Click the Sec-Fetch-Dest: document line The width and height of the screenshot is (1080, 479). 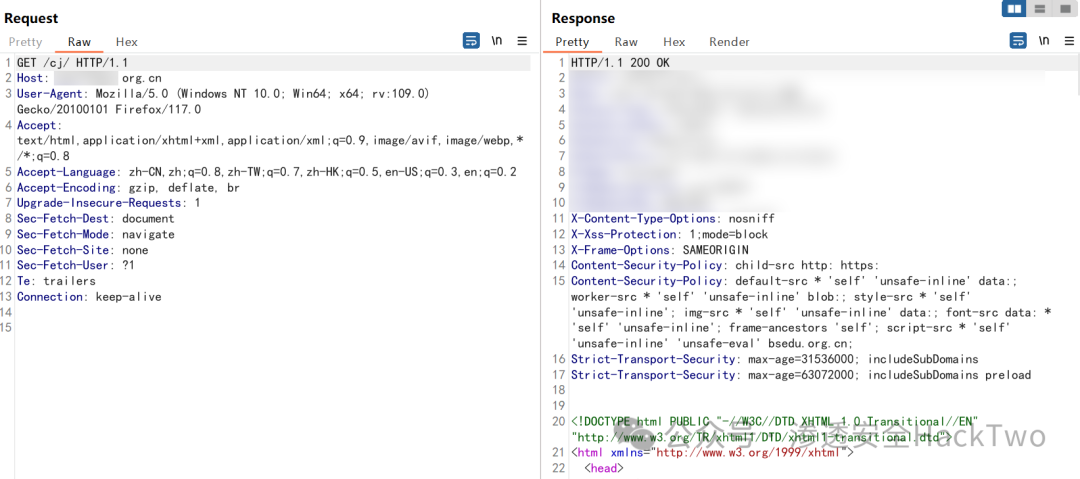click(x=95, y=218)
